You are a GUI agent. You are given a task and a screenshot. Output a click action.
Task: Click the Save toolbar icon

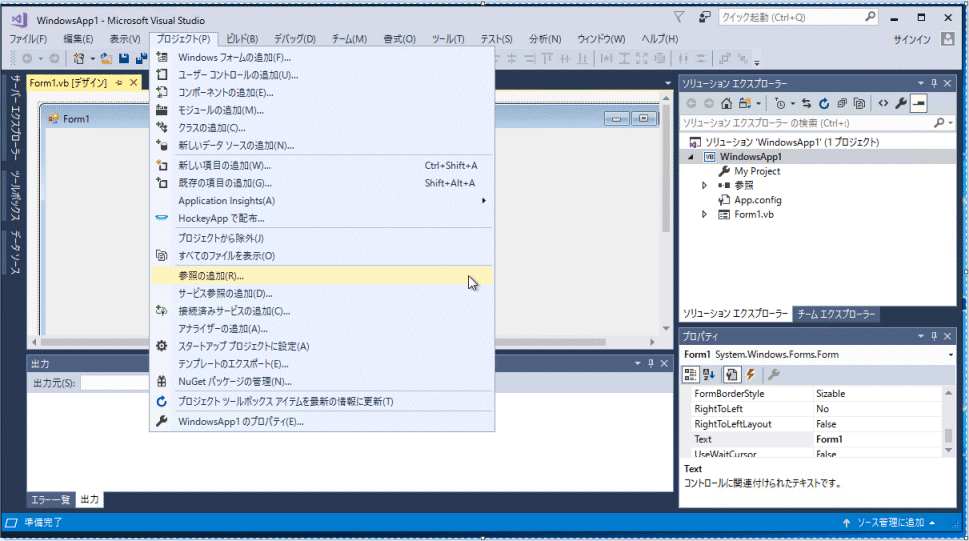pos(124,59)
